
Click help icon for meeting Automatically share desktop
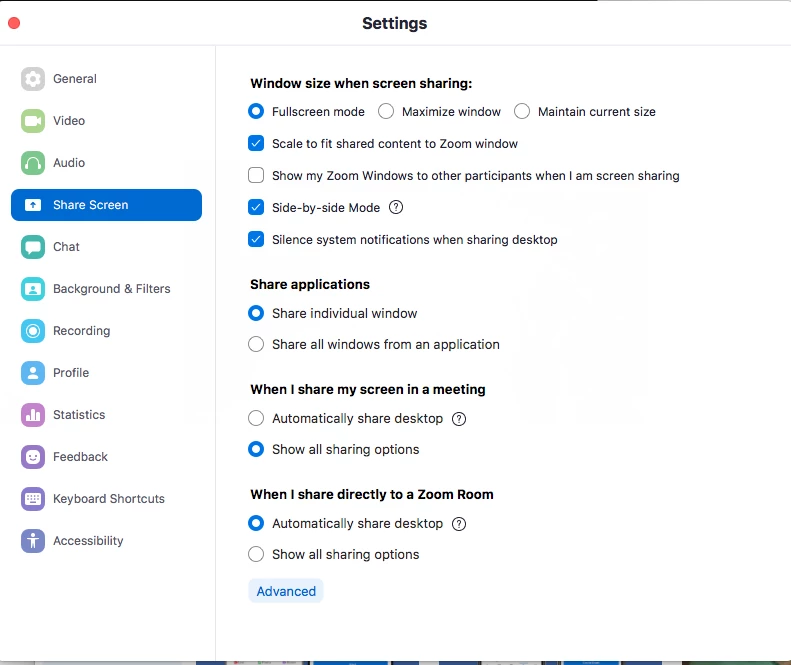[459, 419]
